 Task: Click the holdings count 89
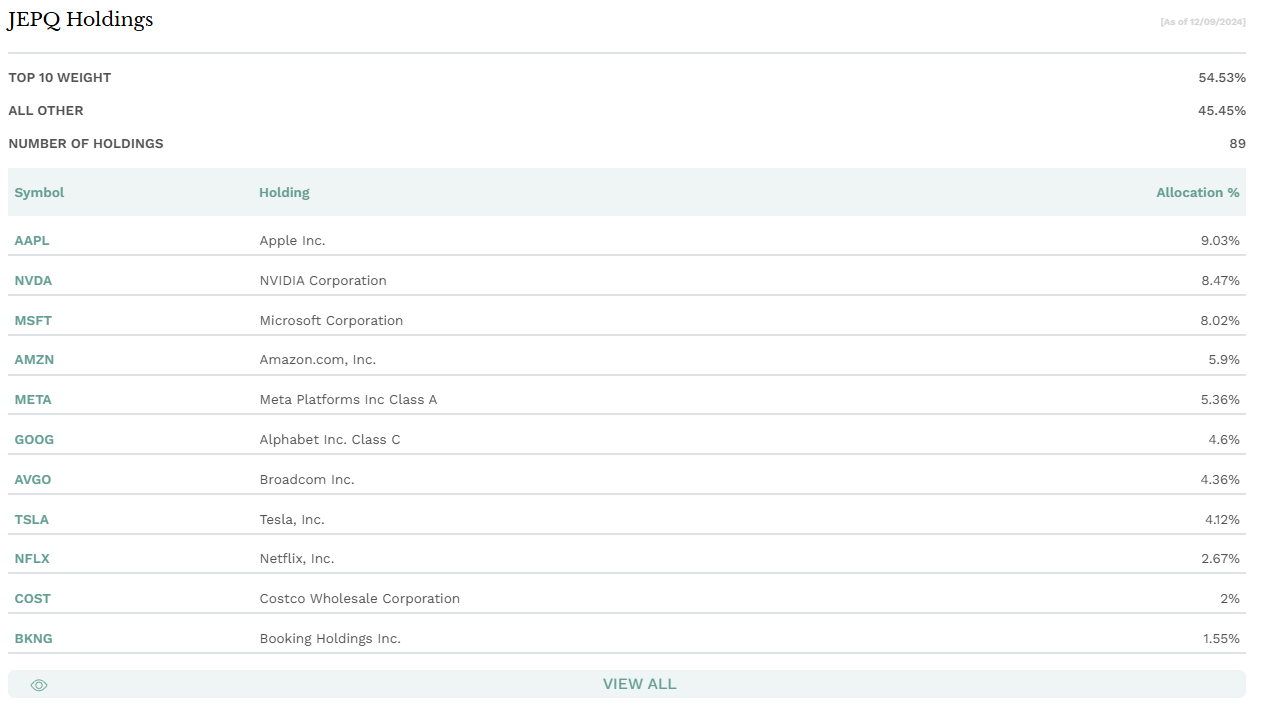pyautogui.click(x=1237, y=144)
